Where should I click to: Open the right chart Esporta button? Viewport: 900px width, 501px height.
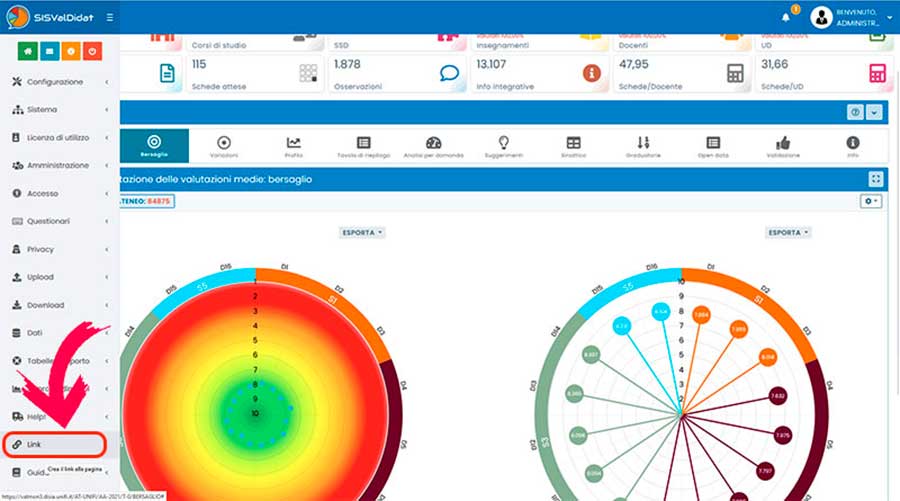click(x=787, y=232)
